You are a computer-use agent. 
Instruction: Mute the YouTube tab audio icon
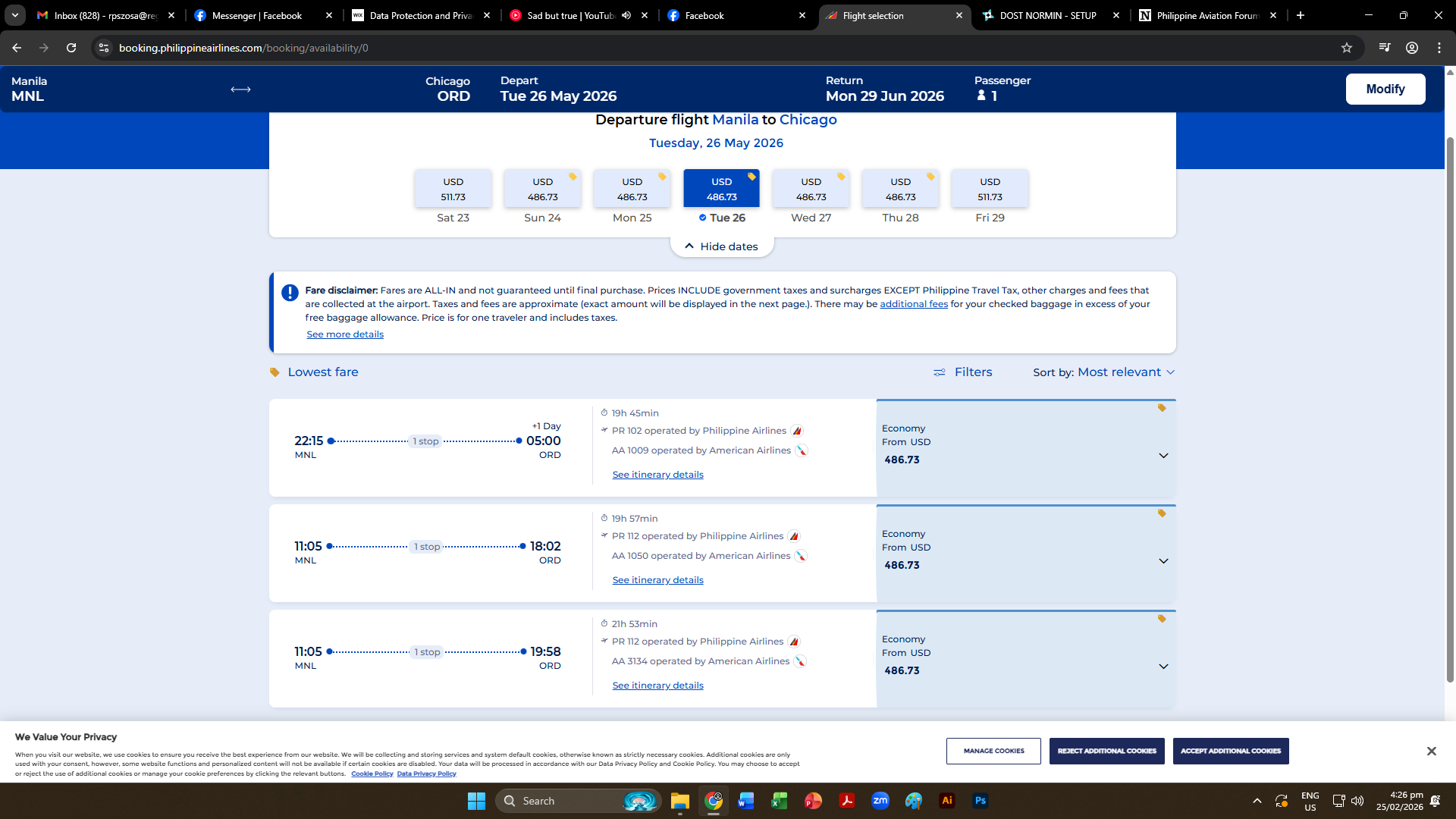626,15
